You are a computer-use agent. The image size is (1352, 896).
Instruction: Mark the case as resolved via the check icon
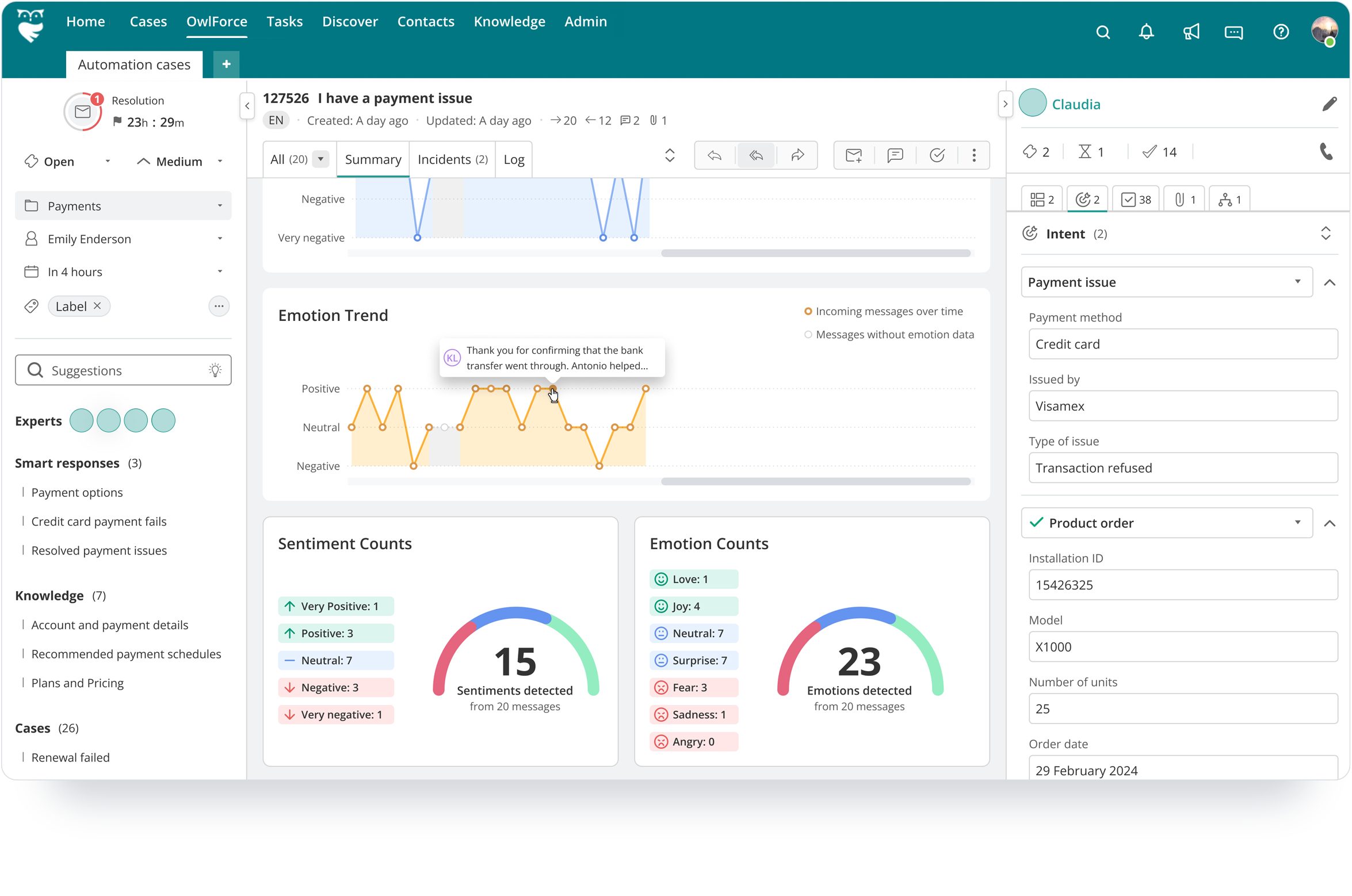(937, 155)
